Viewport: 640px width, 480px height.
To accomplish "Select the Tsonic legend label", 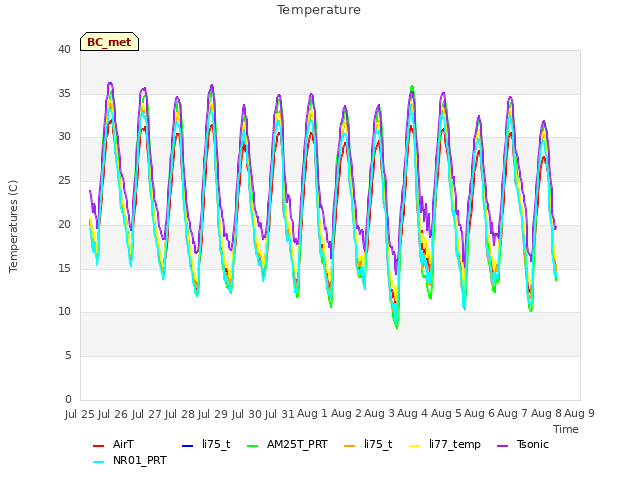I will coord(533,444).
